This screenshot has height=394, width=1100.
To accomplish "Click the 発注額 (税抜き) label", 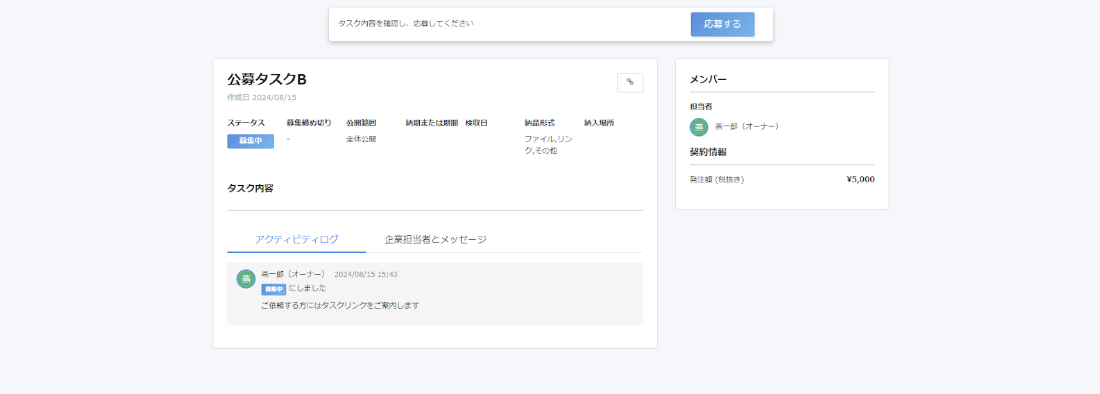I will click(717, 179).
